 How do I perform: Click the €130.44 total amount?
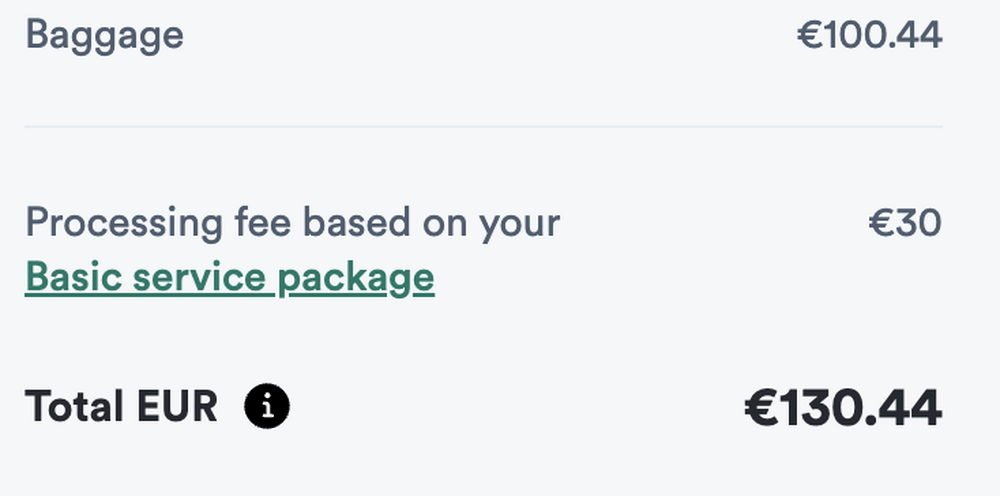(843, 408)
